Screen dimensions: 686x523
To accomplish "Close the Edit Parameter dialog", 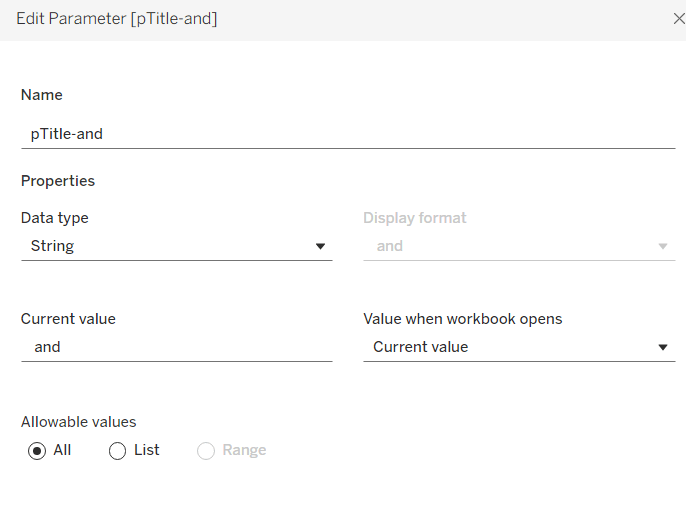I will [x=680, y=18].
